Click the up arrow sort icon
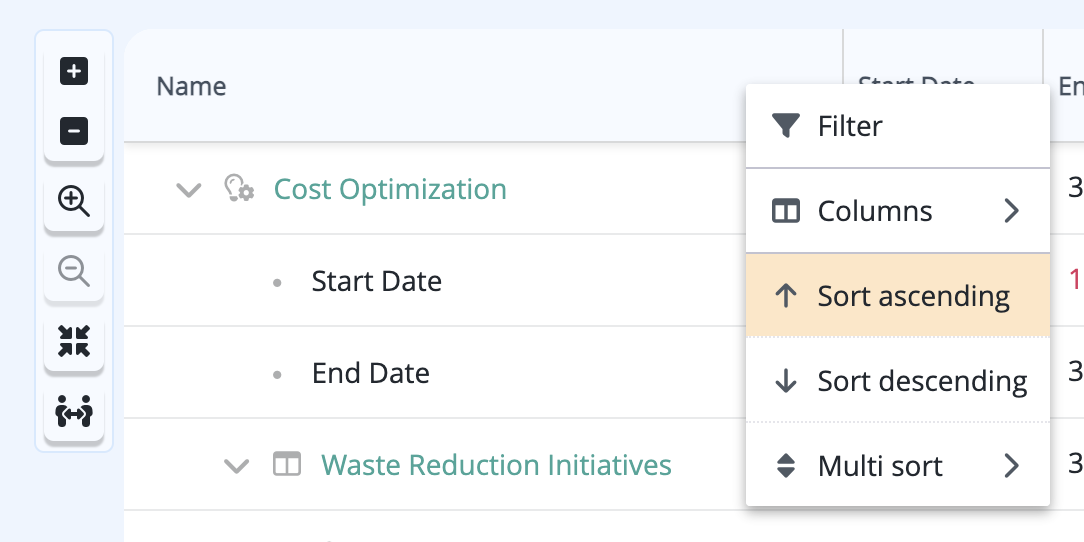Viewport: 1084px width, 542px height. (x=785, y=296)
